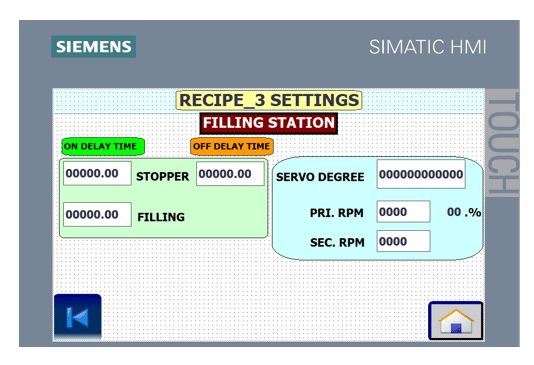The height and width of the screenshot is (365, 534).
Task: Edit the Stopper on delay time field
Action: coord(97,174)
